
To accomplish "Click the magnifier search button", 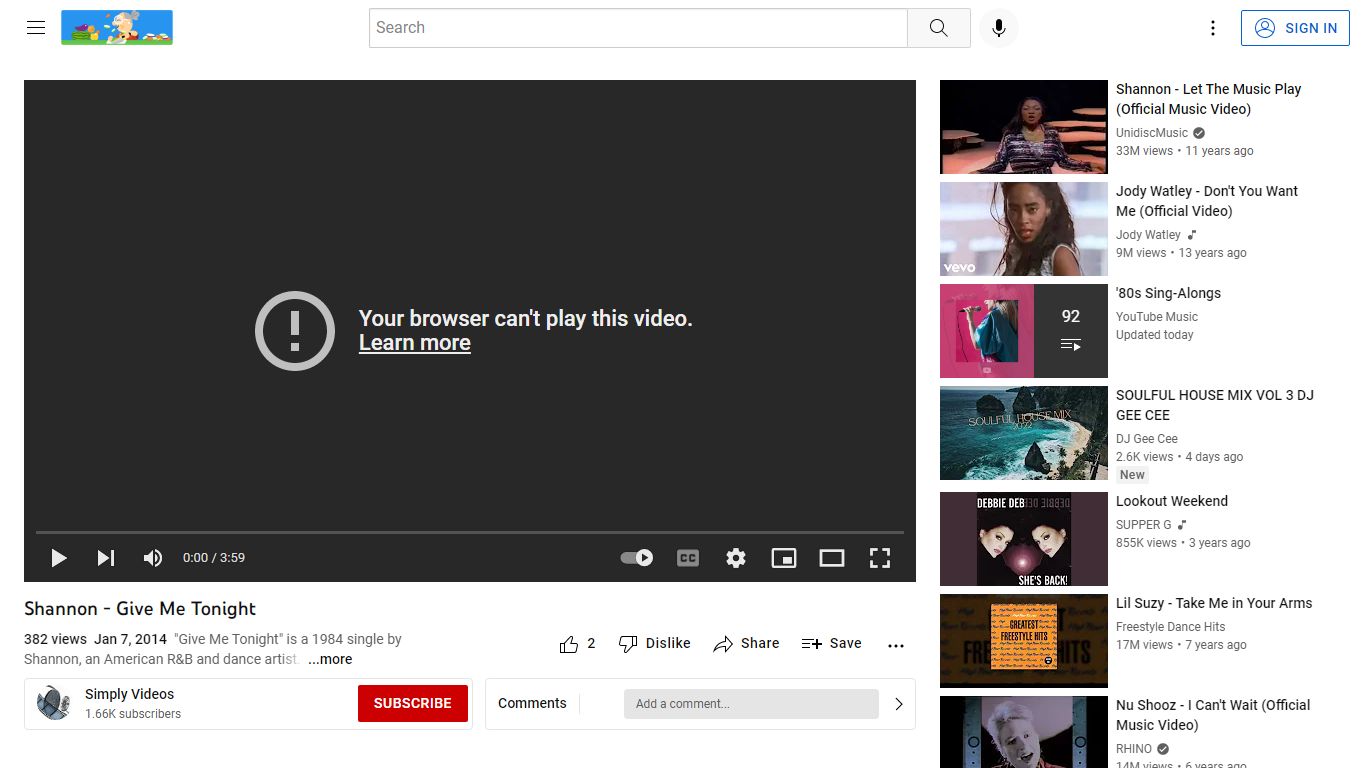I will pyautogui.click(x=938, y=28).
